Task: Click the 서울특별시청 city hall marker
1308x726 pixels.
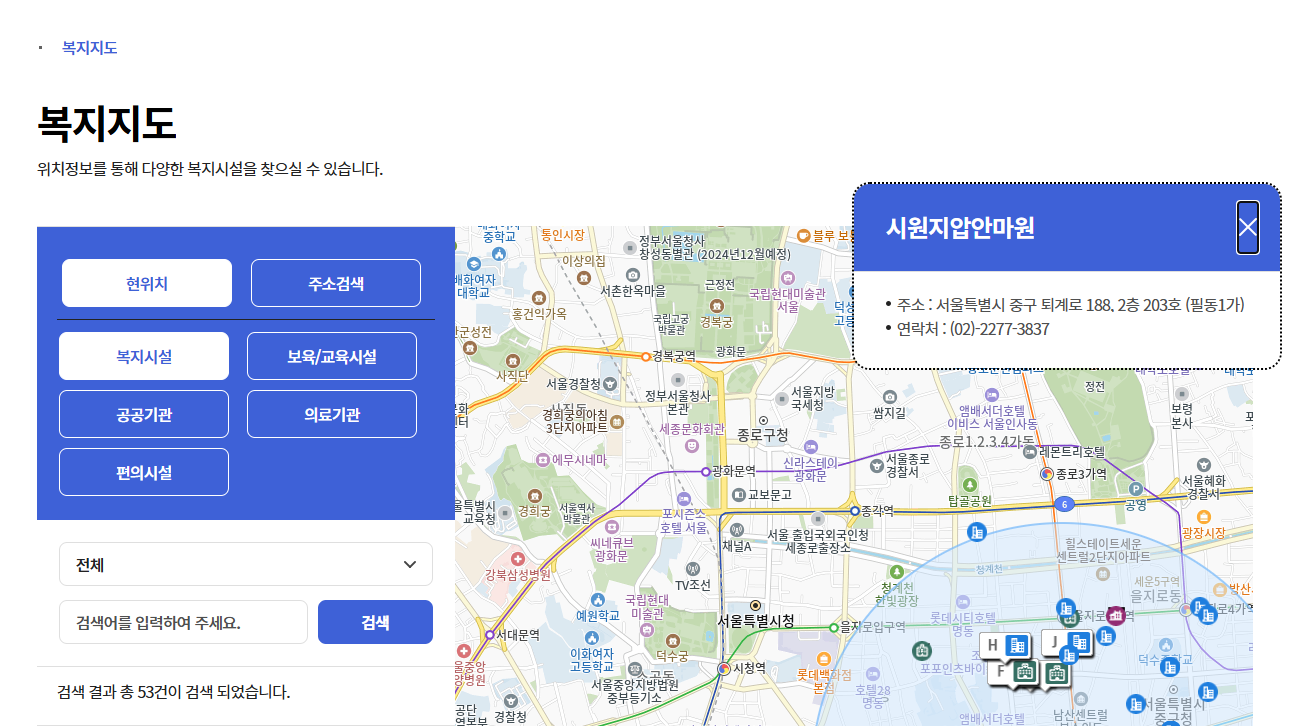Action: pyautogui.click(x=756, y=605)
